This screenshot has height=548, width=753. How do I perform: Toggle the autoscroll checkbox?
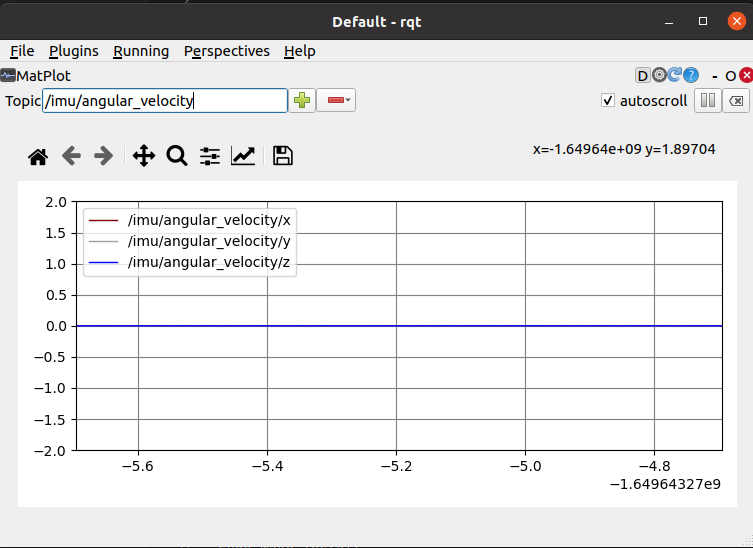point(608,101)
